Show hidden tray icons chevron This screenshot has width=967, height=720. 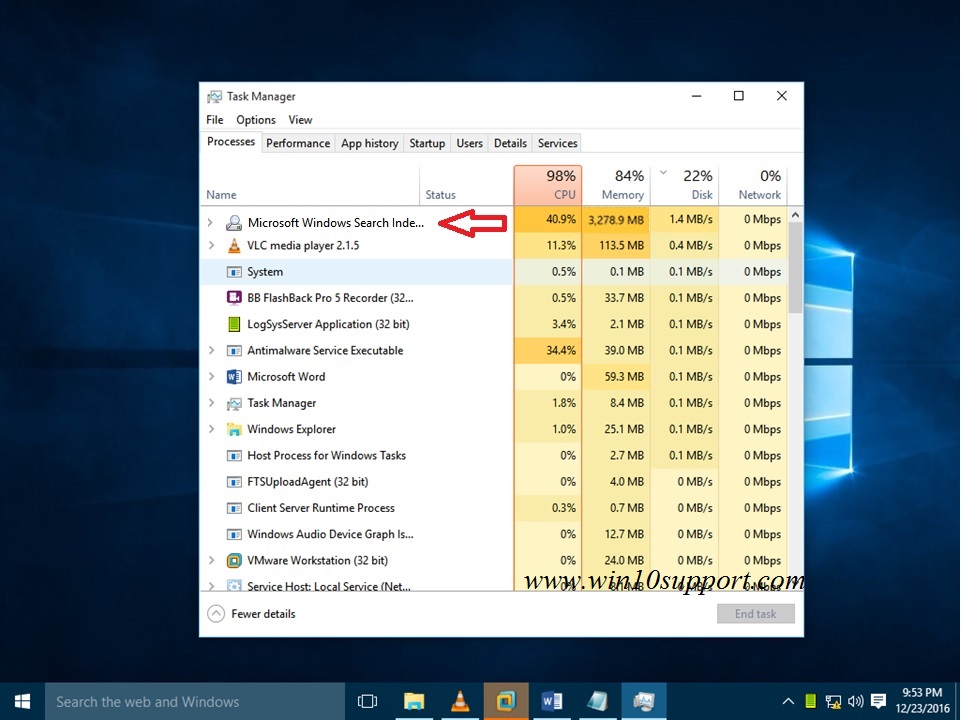tap(788, 701)
